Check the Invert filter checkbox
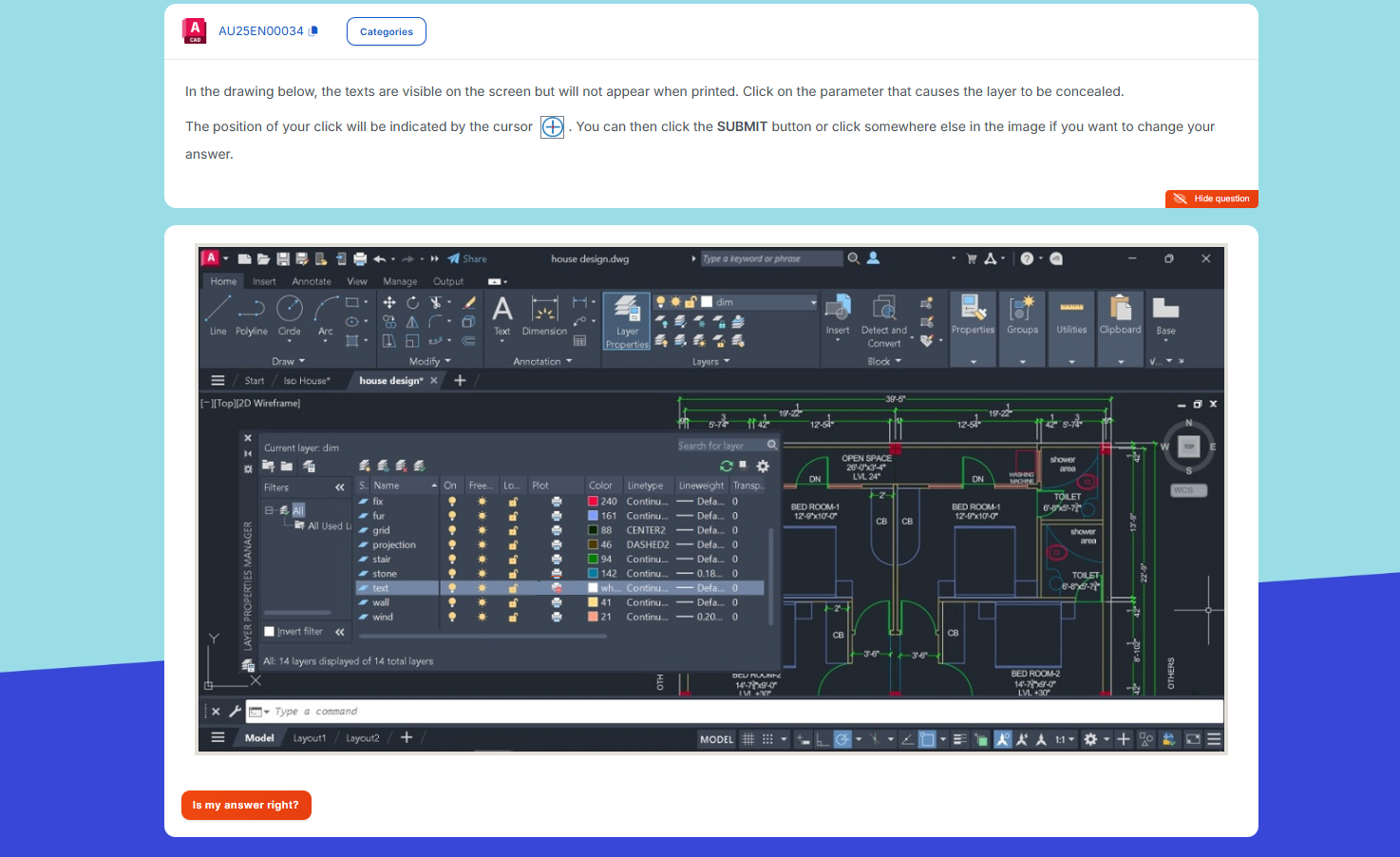Image resolution: width=1400 pixels, height=857 pixels. [x=269, y=632]
